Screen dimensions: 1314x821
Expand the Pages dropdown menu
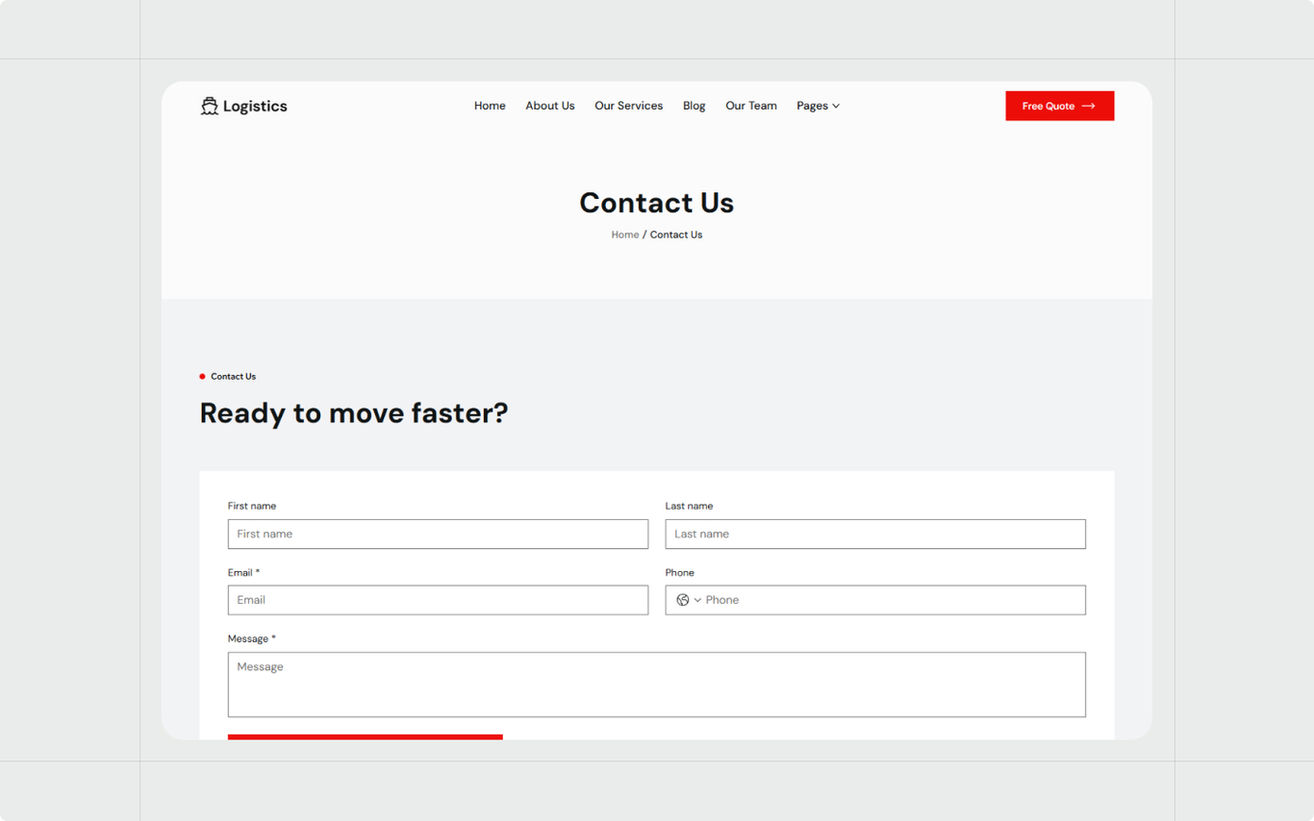click(x=818, y=106)
